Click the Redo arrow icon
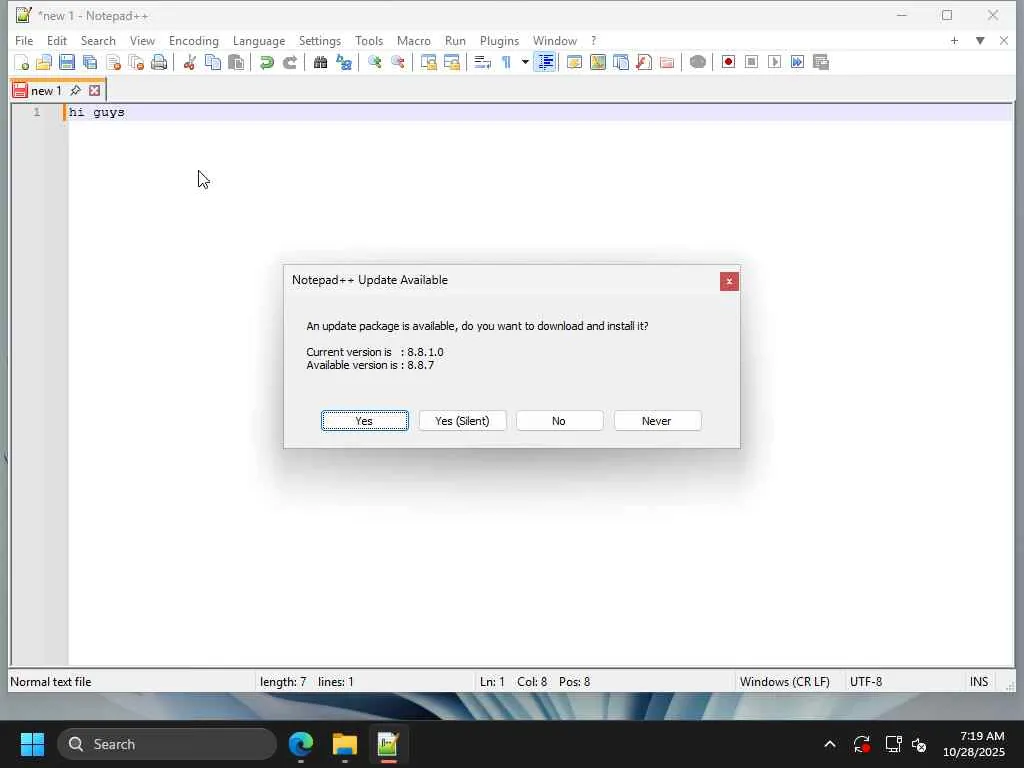 289,62
